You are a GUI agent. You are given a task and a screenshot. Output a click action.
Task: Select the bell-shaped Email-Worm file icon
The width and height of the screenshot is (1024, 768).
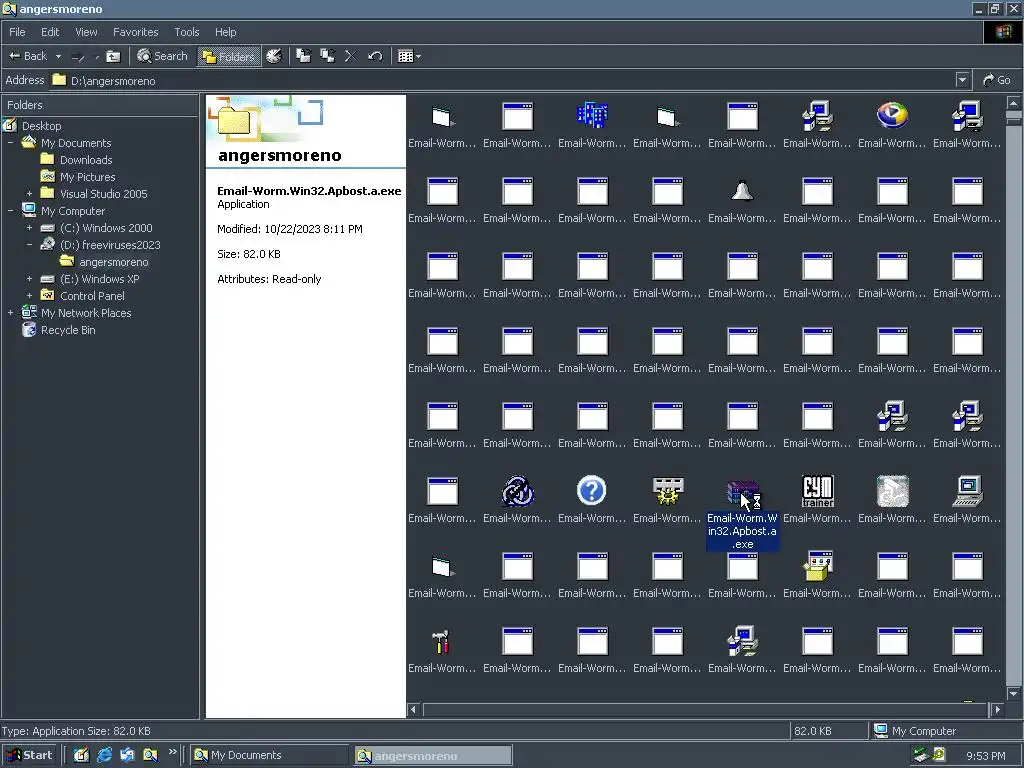pyautogui.click(x=742, y=191)
